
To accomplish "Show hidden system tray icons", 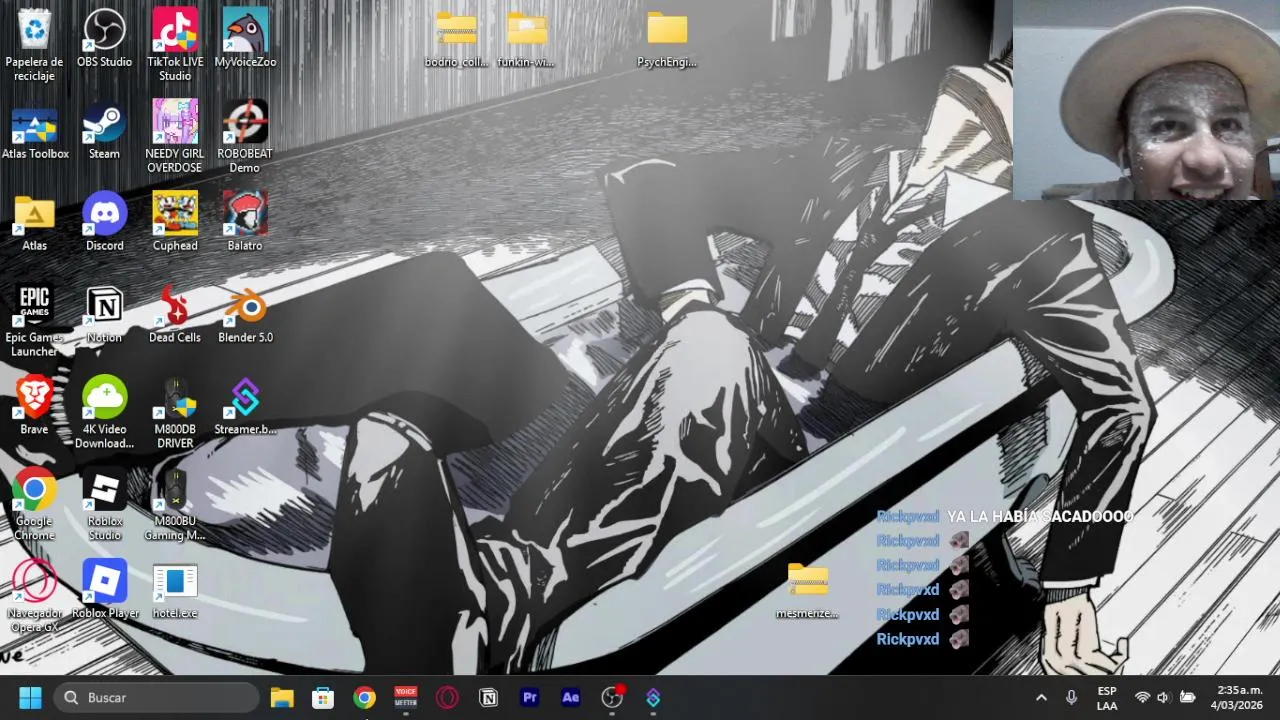I will pos(1041,697).
